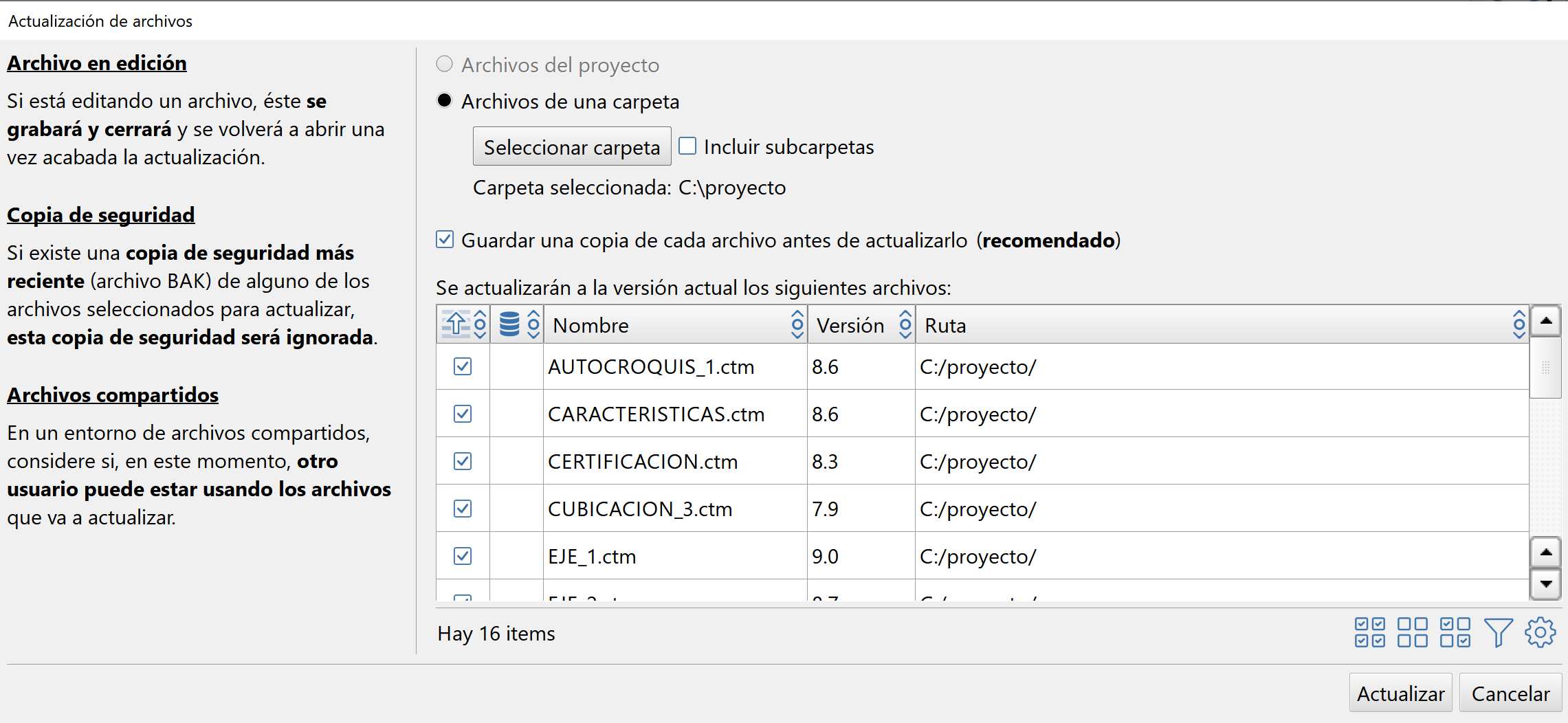Uncheck Guardar una copia de cada archivo
This screenshot has width=1568, height=723.
[x=445, y=239]
